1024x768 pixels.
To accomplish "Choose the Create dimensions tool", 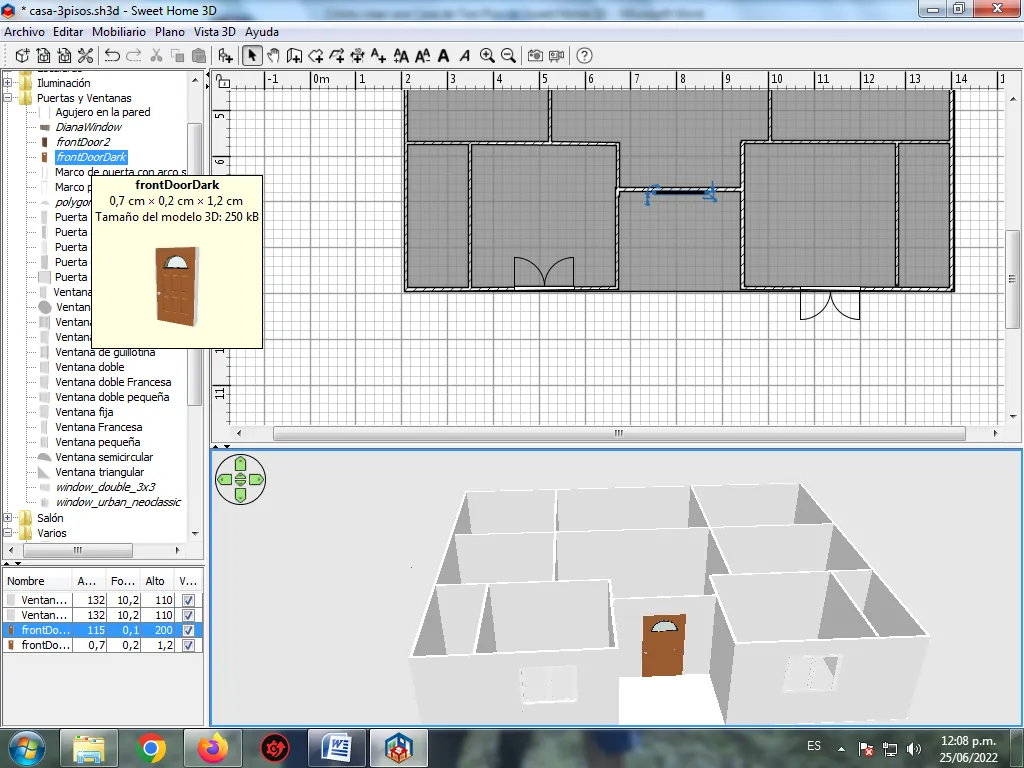I will click(357, 56).
